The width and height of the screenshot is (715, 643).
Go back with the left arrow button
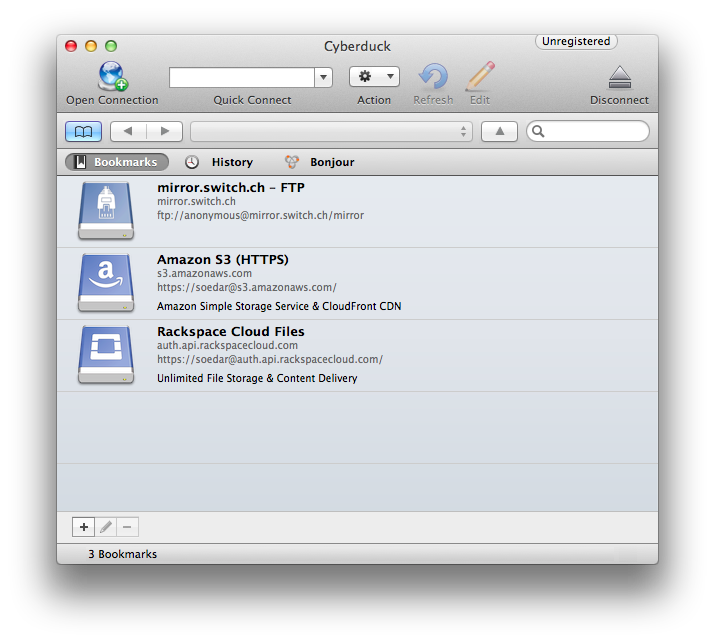point(128,132)
